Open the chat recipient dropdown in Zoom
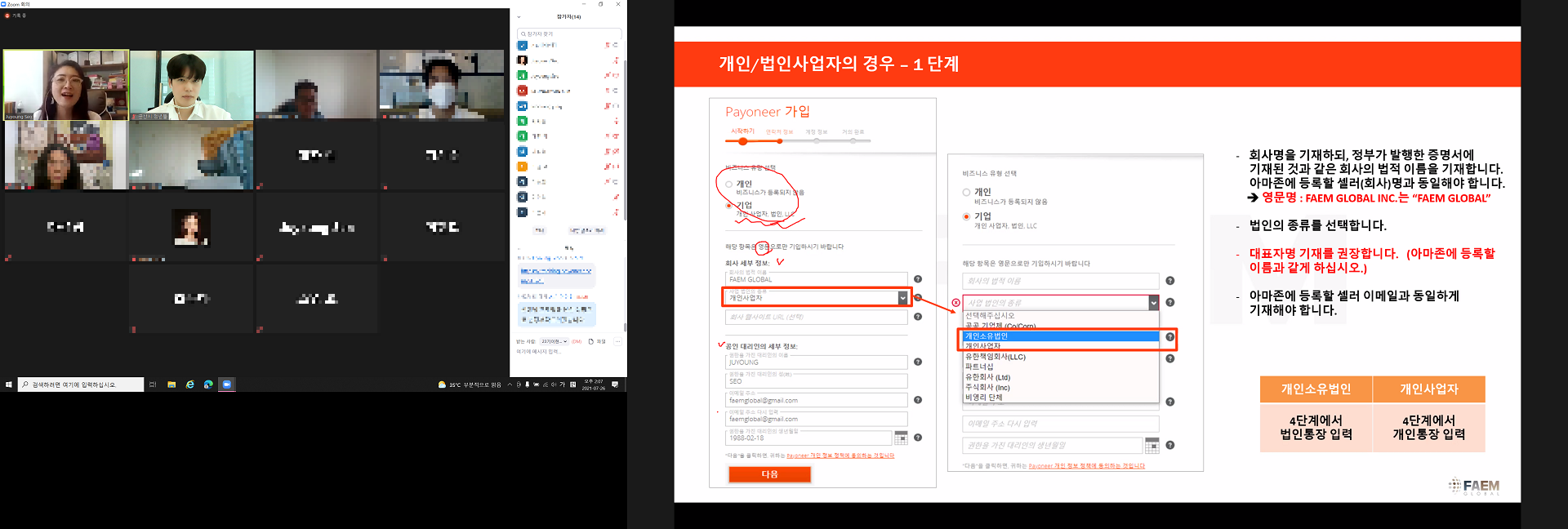The image size is (1568, 529). point(554,341)
